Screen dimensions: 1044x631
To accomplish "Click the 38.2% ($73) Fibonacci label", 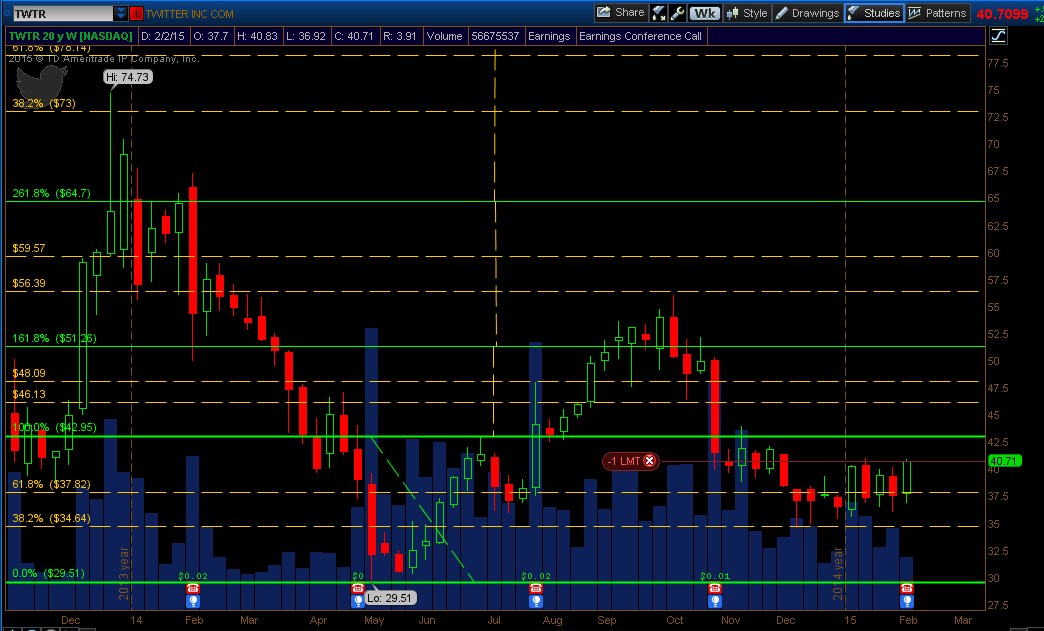I will pos(44,103).
